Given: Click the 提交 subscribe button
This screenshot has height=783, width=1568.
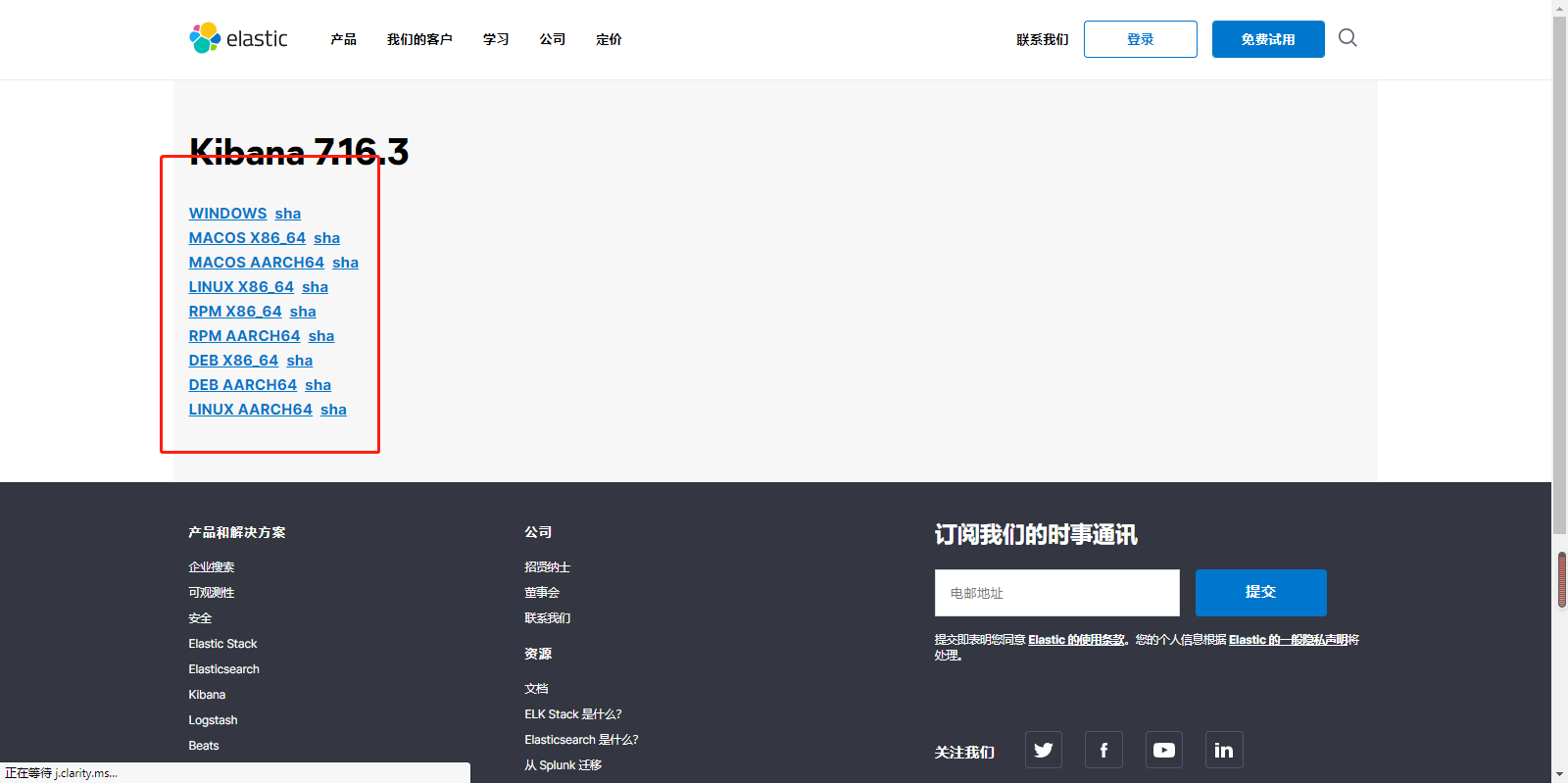Looking at the screenshot, I should coord(1261,593).
